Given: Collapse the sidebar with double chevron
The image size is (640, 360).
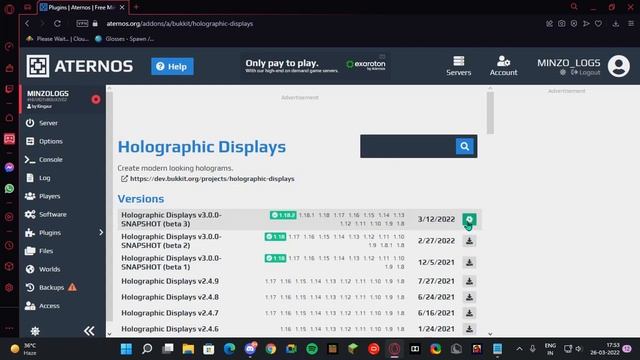Looking at the screenshot, I should tap(89, 331).
